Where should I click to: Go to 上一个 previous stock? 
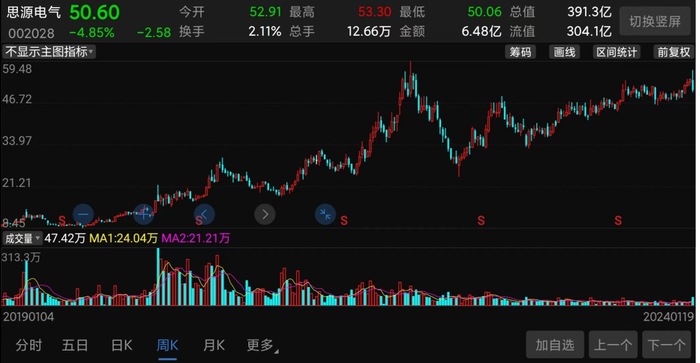point(613,345)
